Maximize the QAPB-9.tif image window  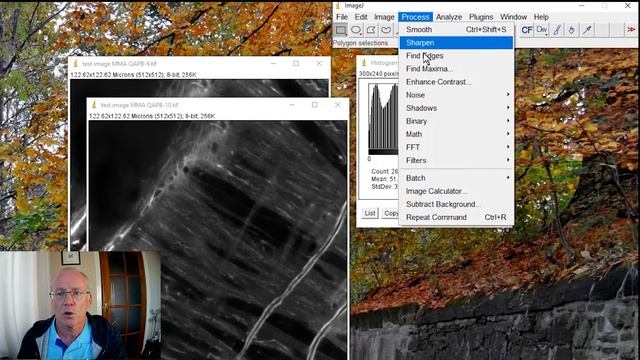[296, 64]
